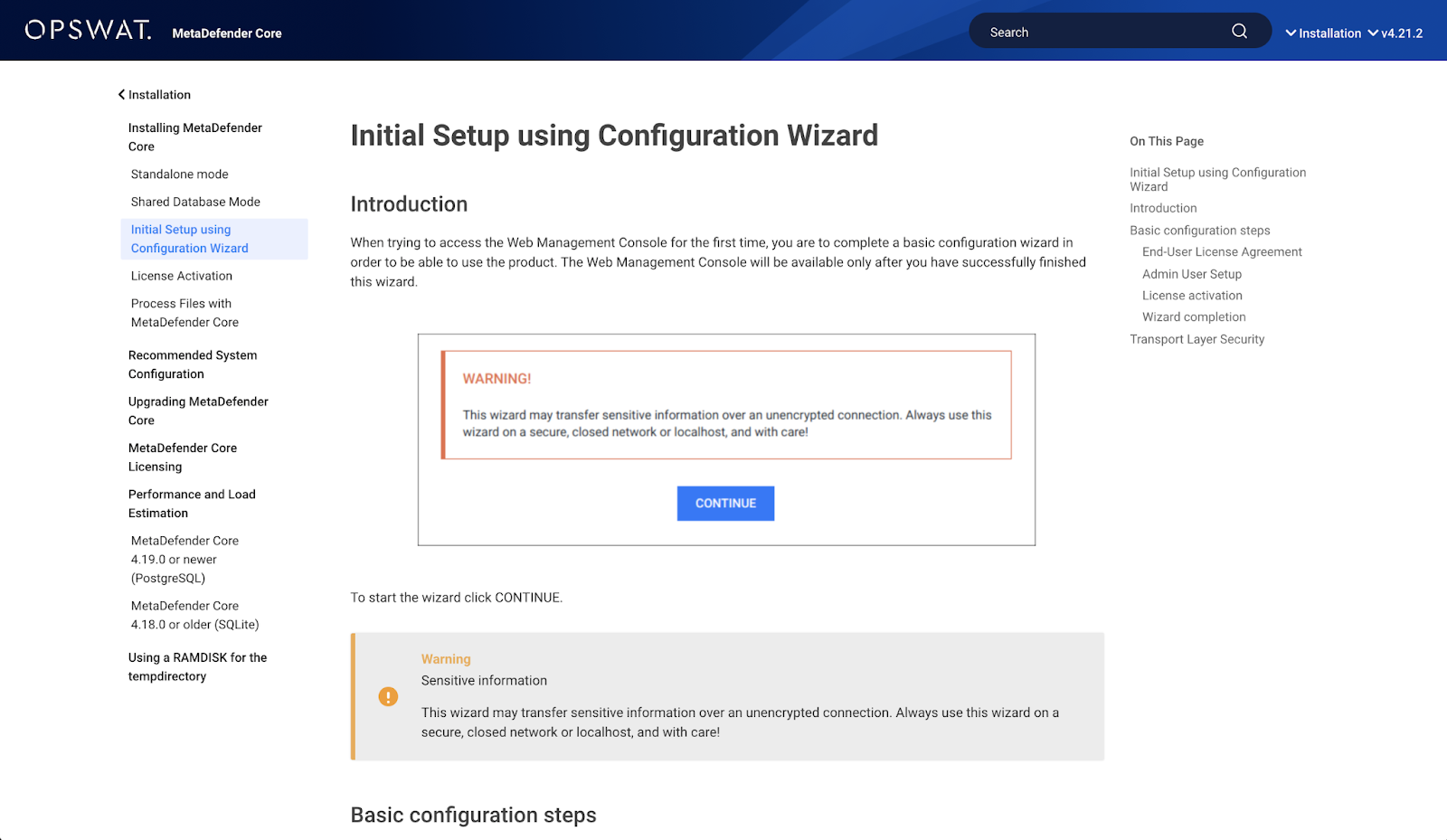Screen dimensions: 1447x840
Task: Open MetaDefender Core 4.18.0 or older (SQLite)
Action: [x=195, y=615]
